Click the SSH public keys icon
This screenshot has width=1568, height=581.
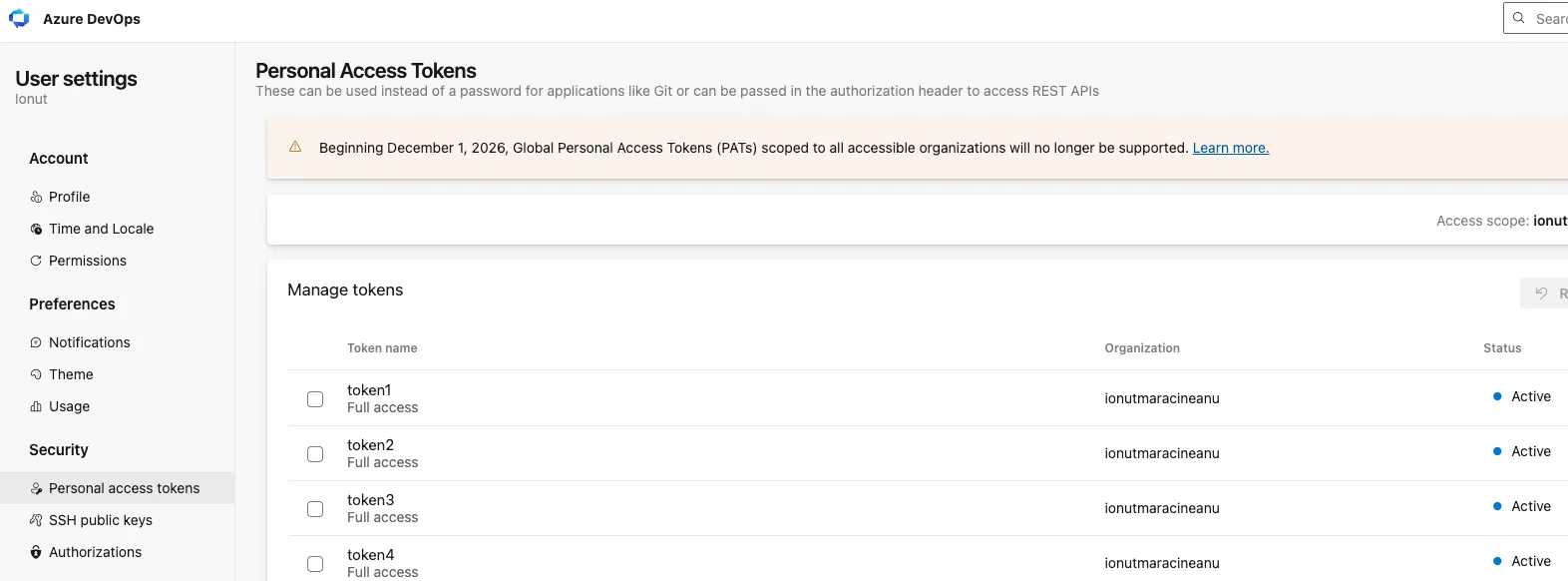36,520
